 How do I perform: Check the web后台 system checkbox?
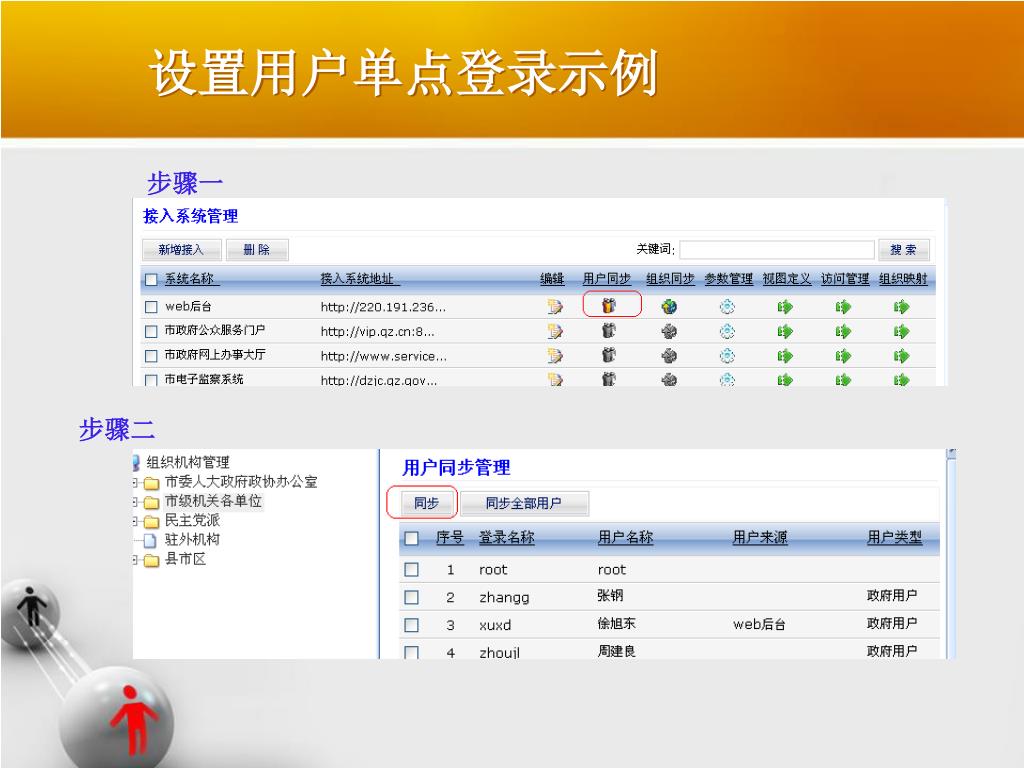point(151,307)
